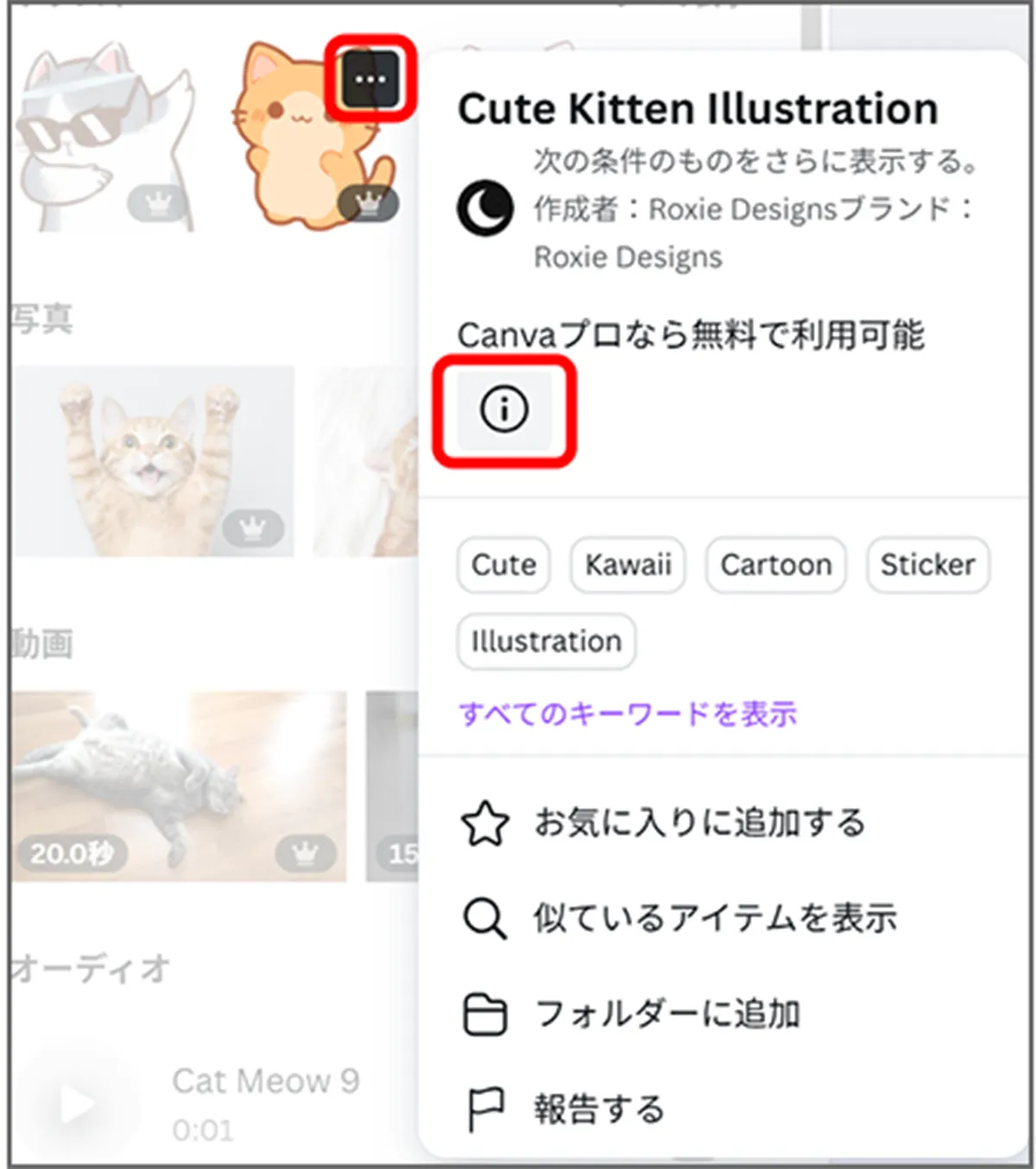This screenshot has width=1036, height=1169.
Task: Select the 20.0秒 lying cat video thumbnail
Action: tap(180, 786)
